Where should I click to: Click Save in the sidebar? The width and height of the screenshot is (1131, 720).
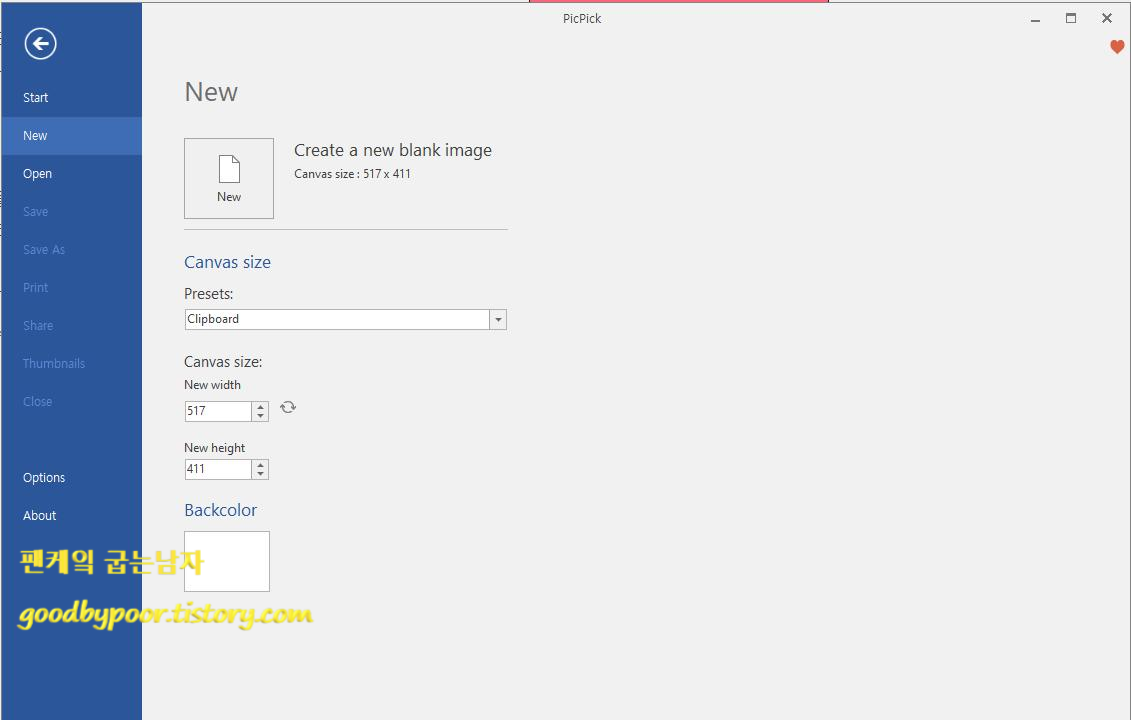(x=71, y=211)
